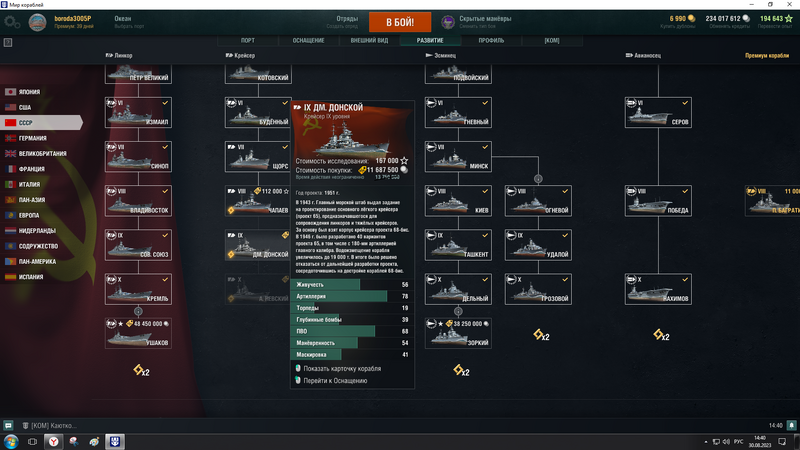
Task: Click the Линкор class header
Action: click(119, 56)
